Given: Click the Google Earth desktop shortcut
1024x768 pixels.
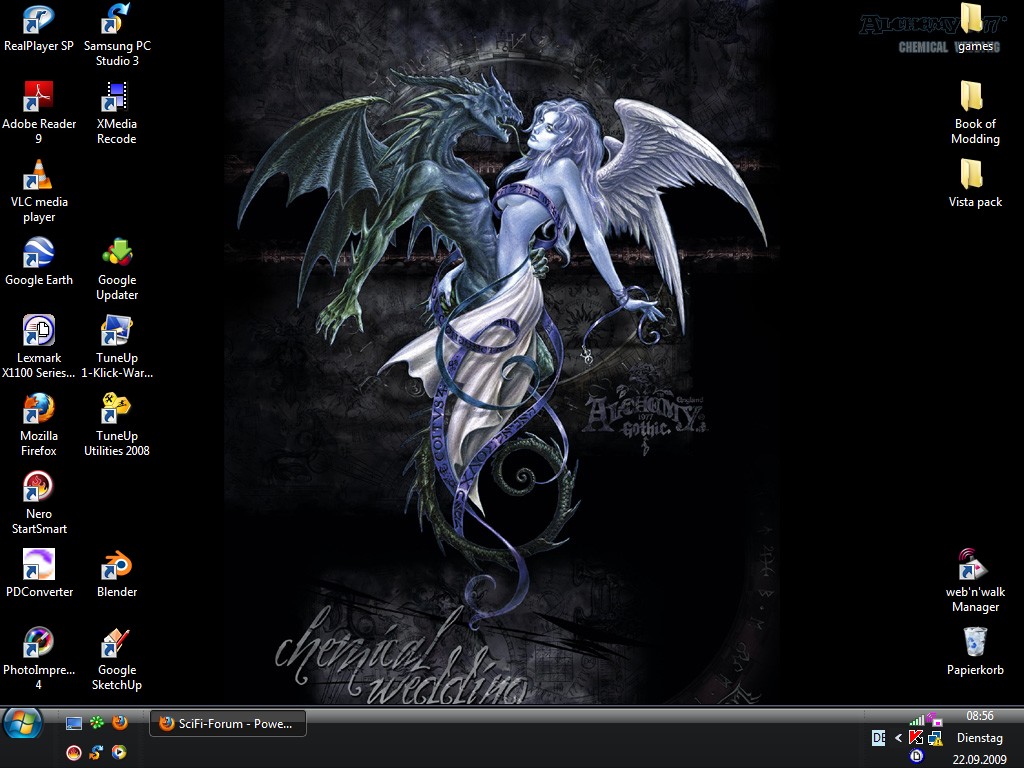Looking at the screenshot, I should pos(39,254).
